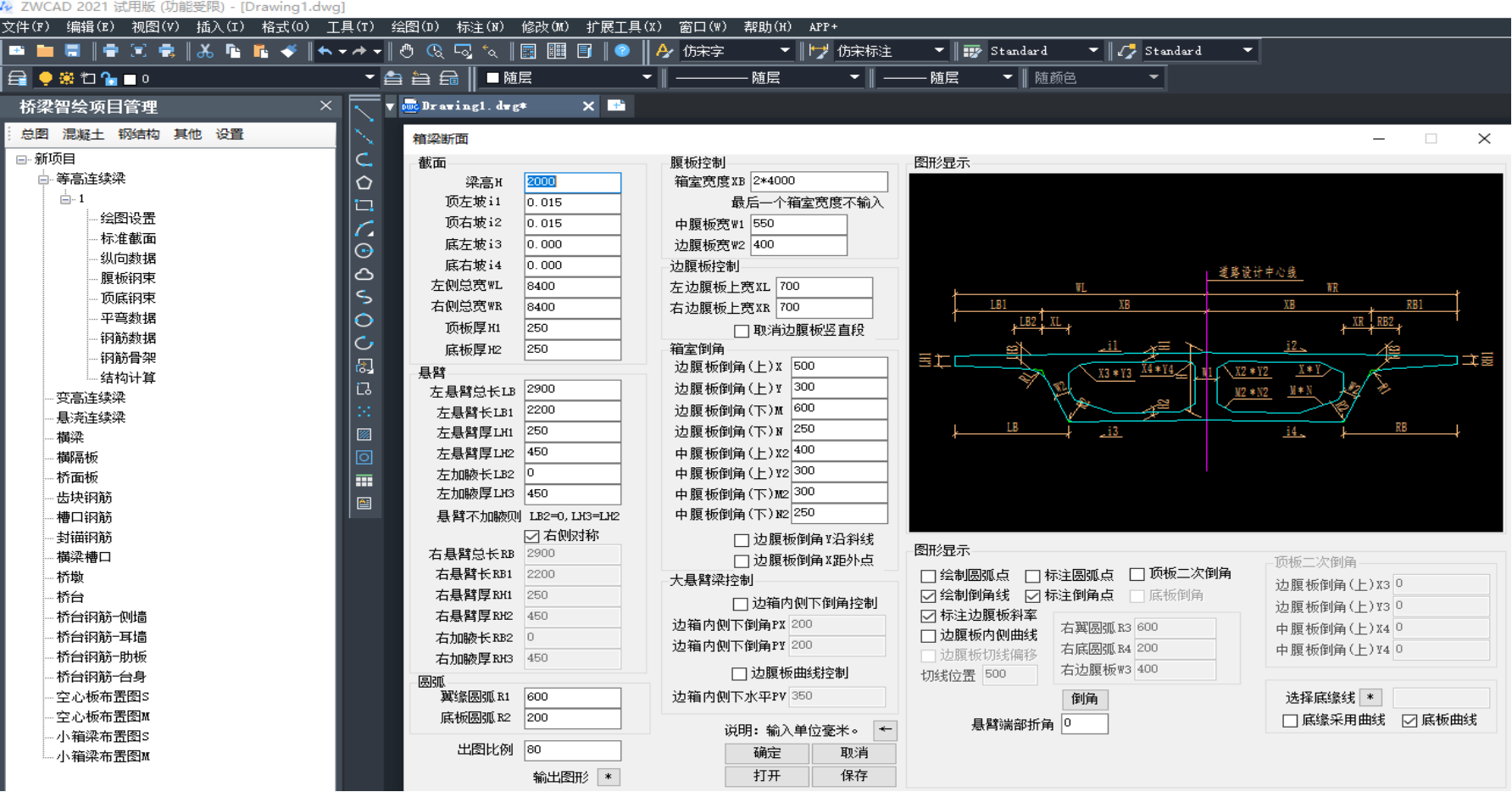Click the 确定 button

(x=767, y=752)
